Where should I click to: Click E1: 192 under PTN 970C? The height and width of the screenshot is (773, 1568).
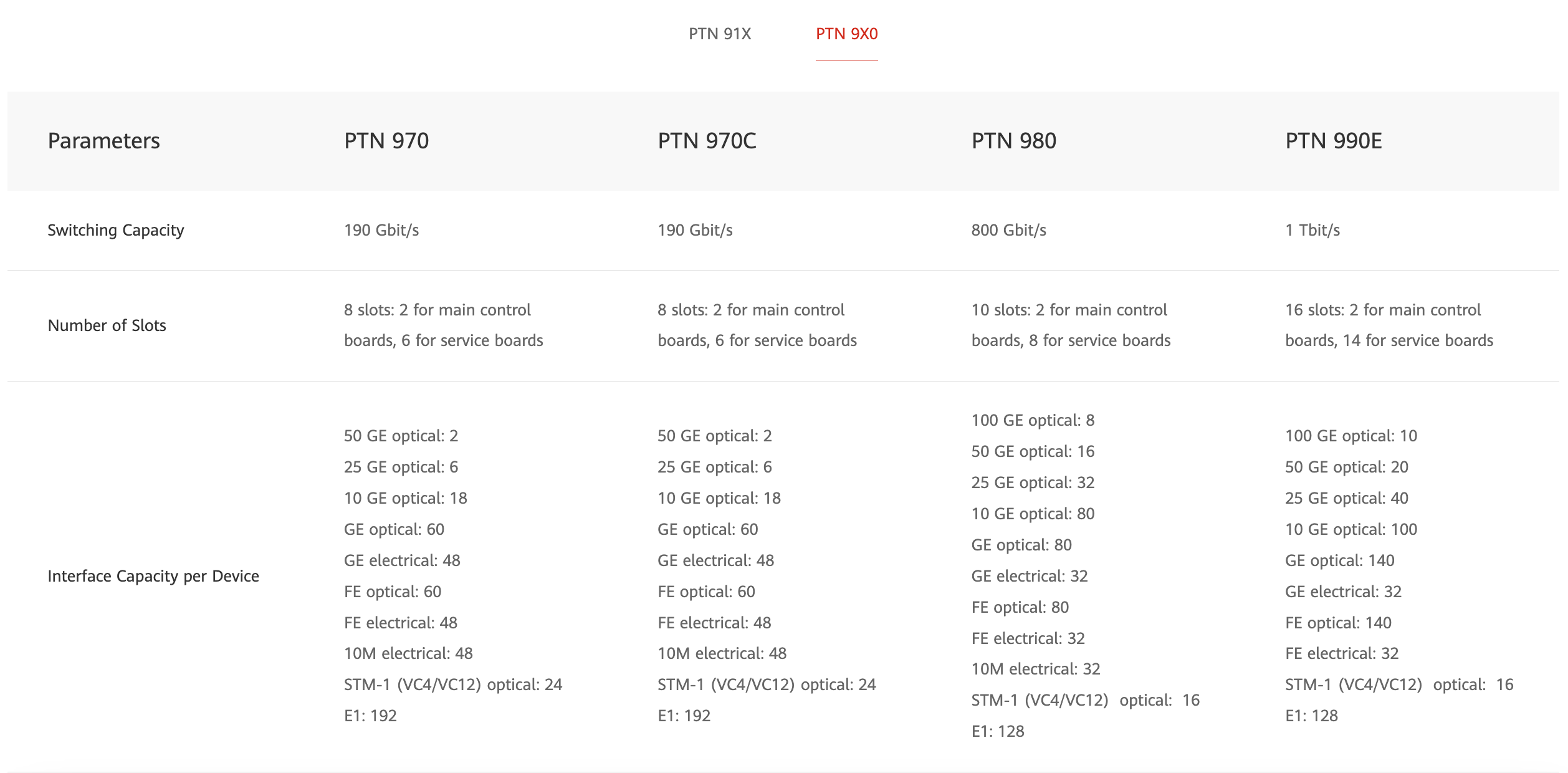coord(684,716)
